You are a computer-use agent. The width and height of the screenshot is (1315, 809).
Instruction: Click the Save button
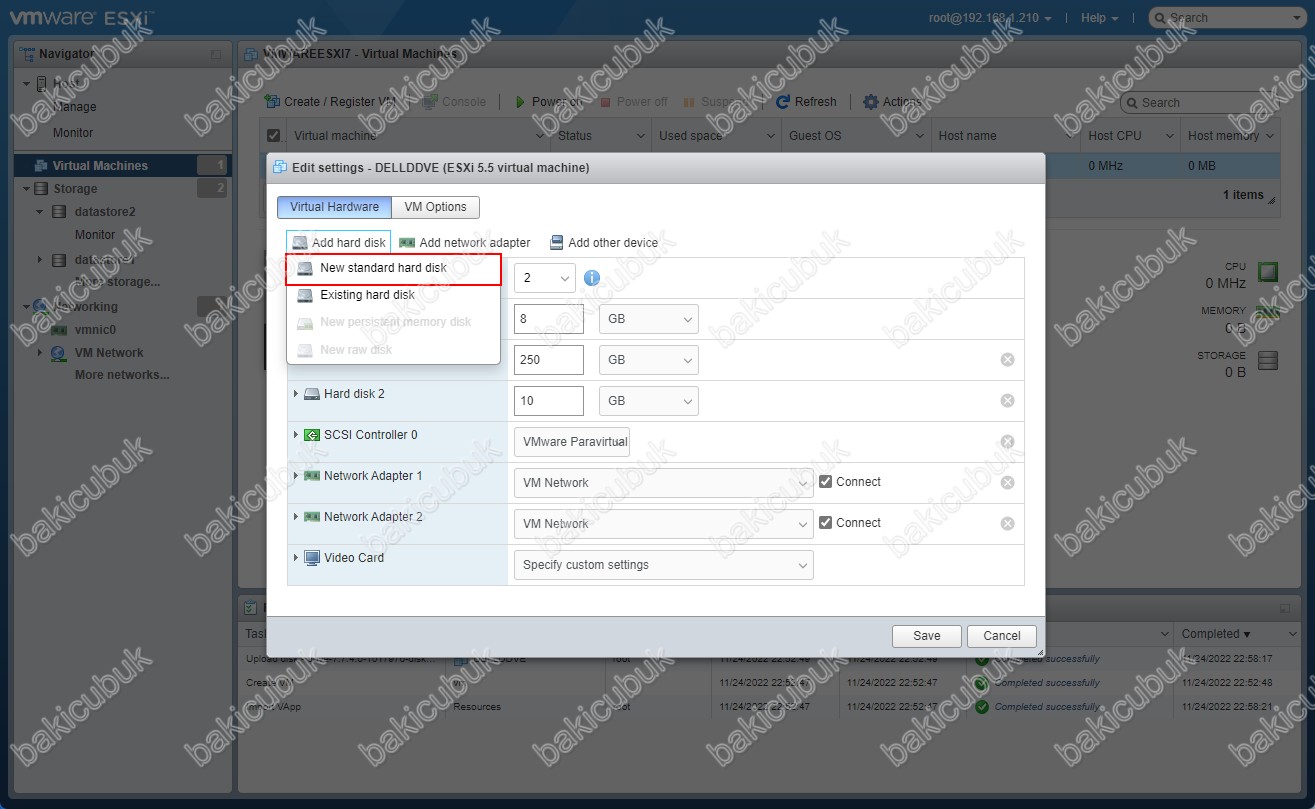[x=927, y=636]
